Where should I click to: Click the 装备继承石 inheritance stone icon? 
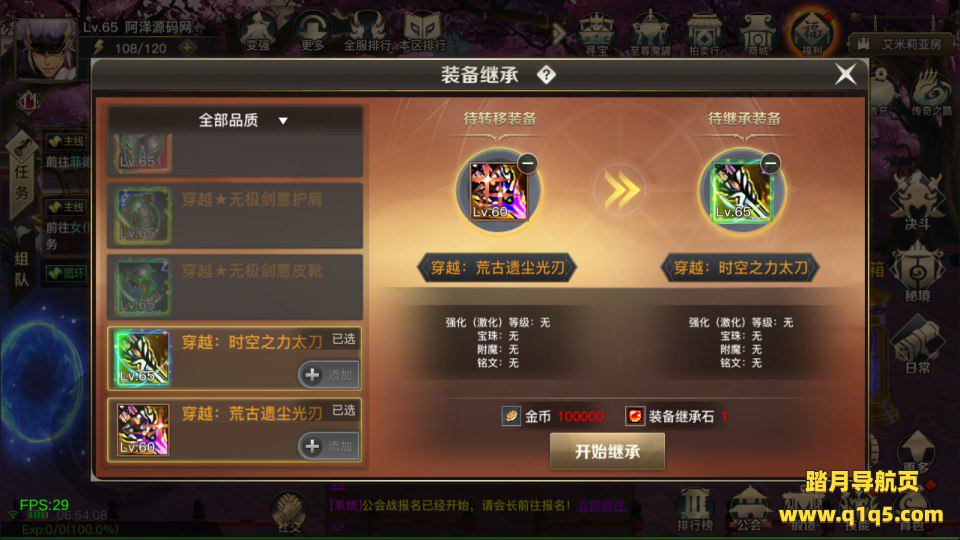coord(635,416)
